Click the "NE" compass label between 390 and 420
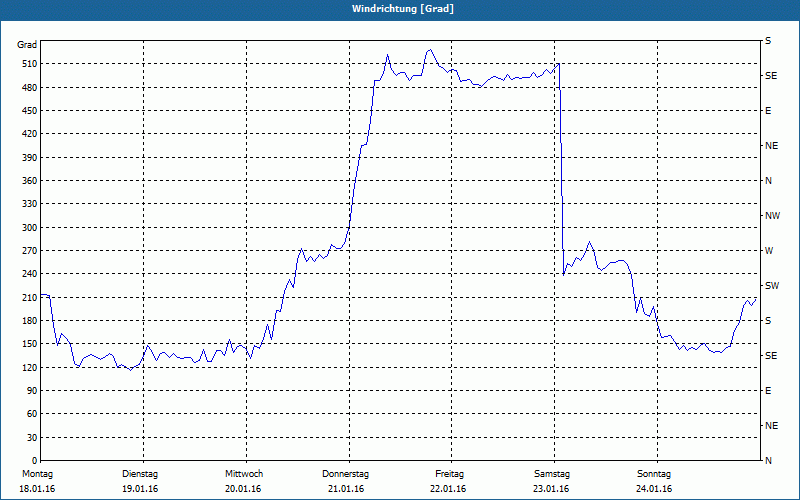Viewport: 800px width, 500px height. (x=772, y=146)
